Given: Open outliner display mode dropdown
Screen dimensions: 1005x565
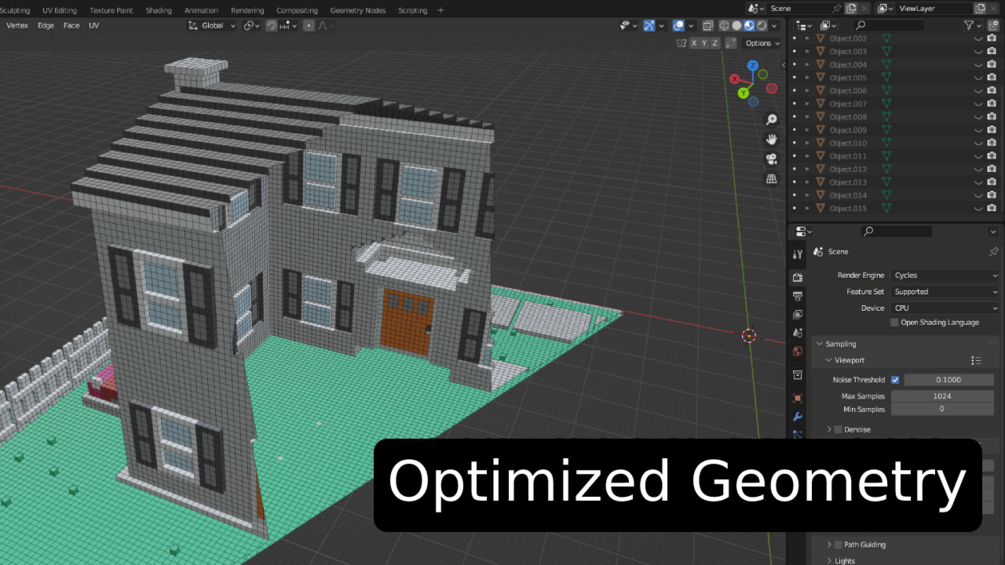Looking at the screenshot, I should [804, 25].
